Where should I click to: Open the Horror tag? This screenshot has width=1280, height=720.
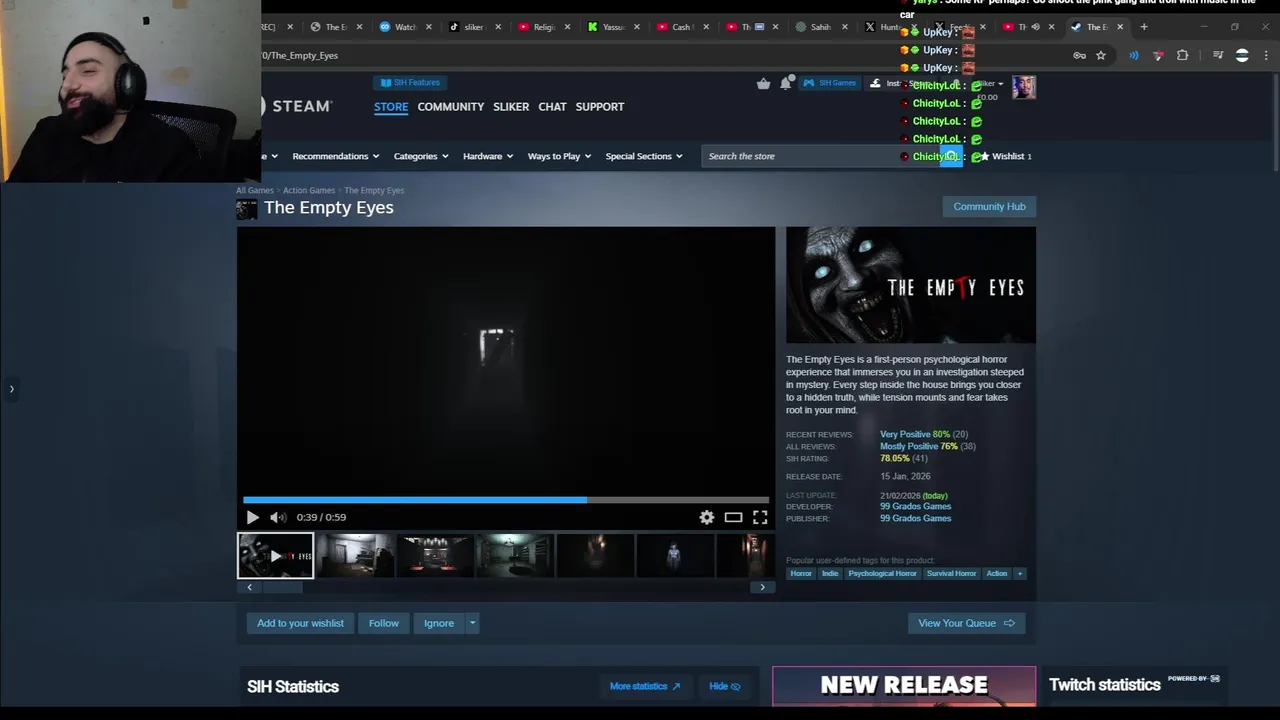click(x=801, y=573)
